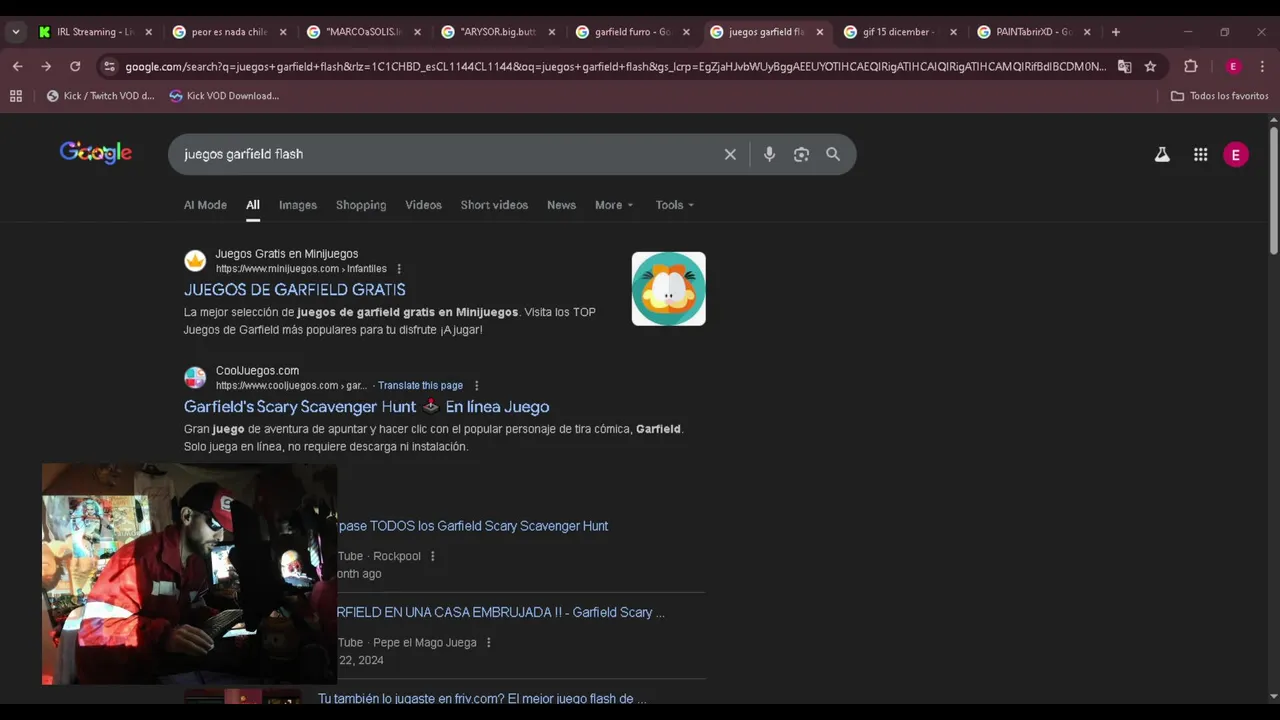Open Kick / Twitch VOD bookmark
The image size is (1280, 720).
point(100,96)
